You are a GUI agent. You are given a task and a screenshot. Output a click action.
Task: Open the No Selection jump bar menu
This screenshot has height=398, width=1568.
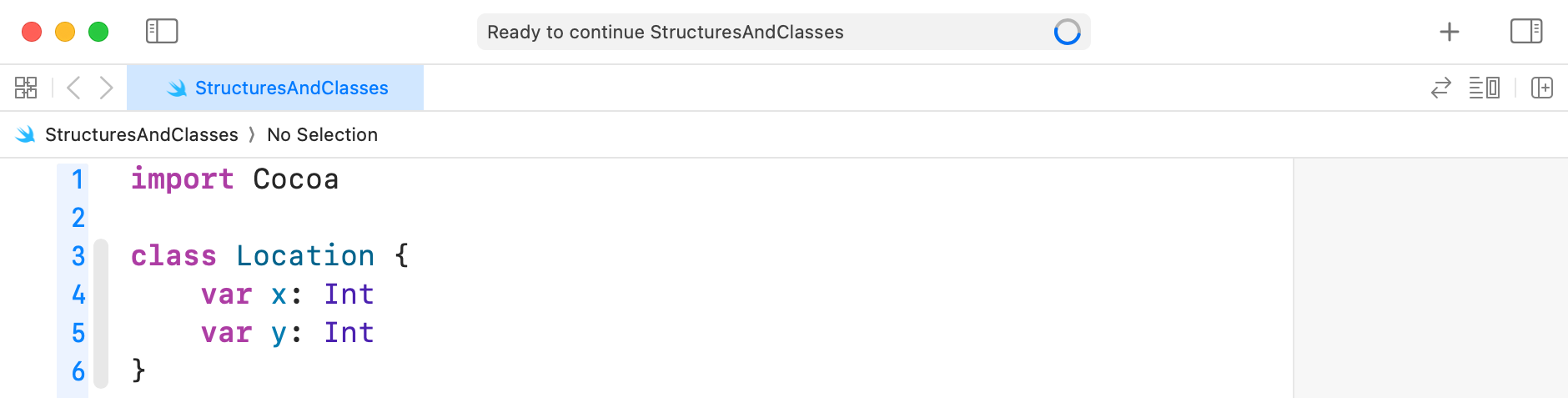[322, 134]
